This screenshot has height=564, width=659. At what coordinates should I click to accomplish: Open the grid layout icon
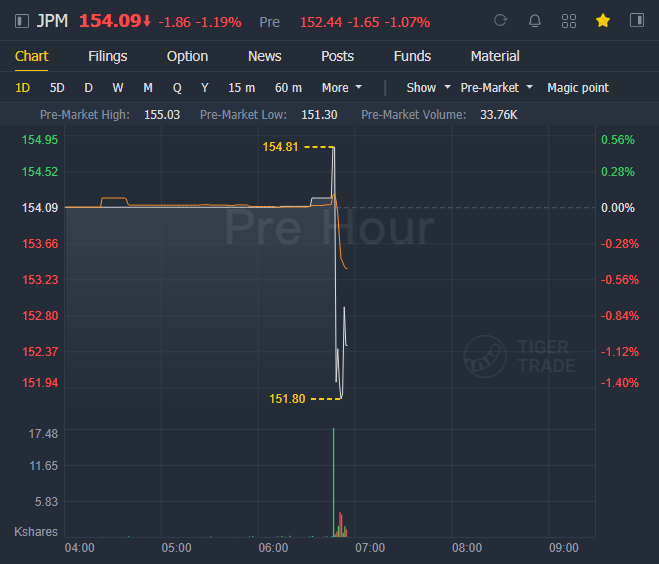tap(569, 21)
